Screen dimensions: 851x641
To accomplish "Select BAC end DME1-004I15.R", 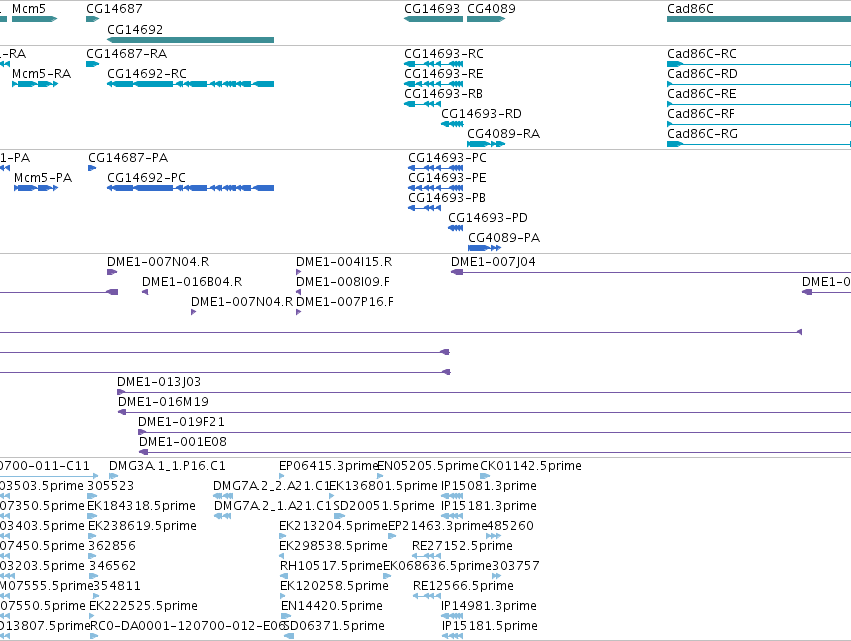I will [299, 272].
